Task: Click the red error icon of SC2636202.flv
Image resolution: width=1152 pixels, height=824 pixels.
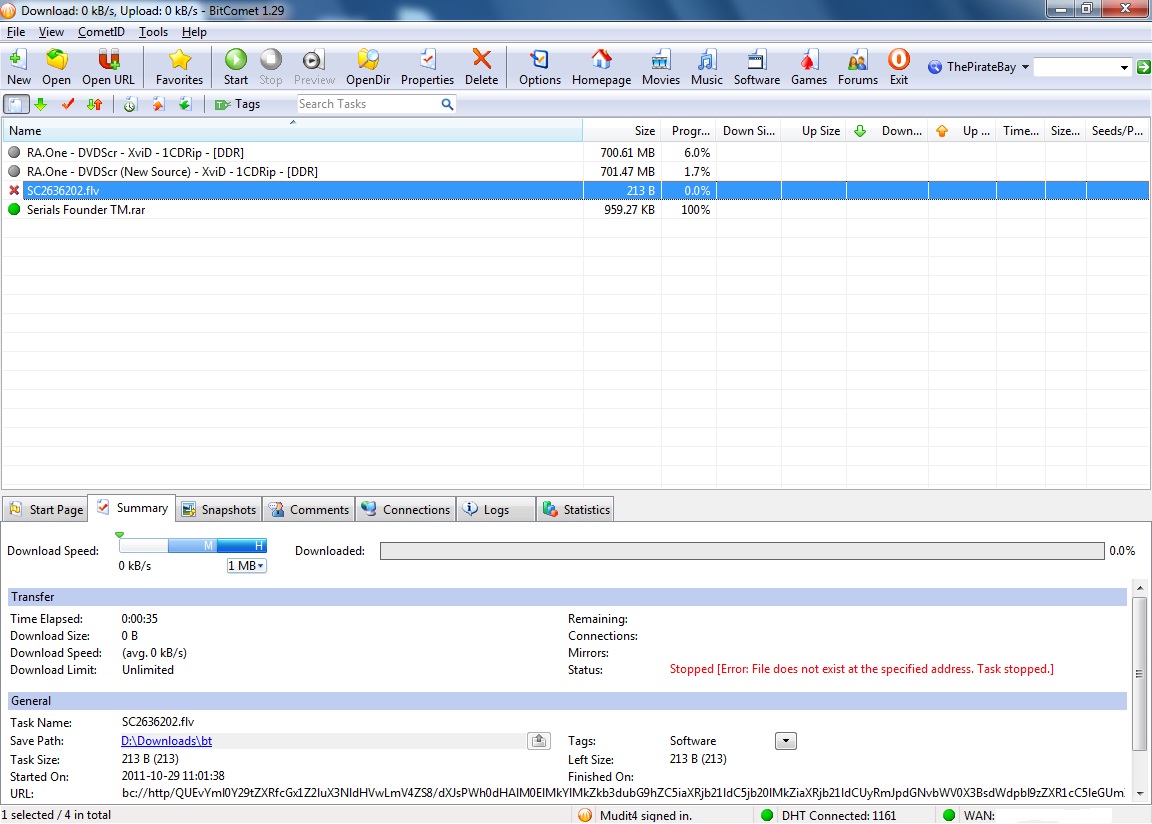Action: click(13, 190)
